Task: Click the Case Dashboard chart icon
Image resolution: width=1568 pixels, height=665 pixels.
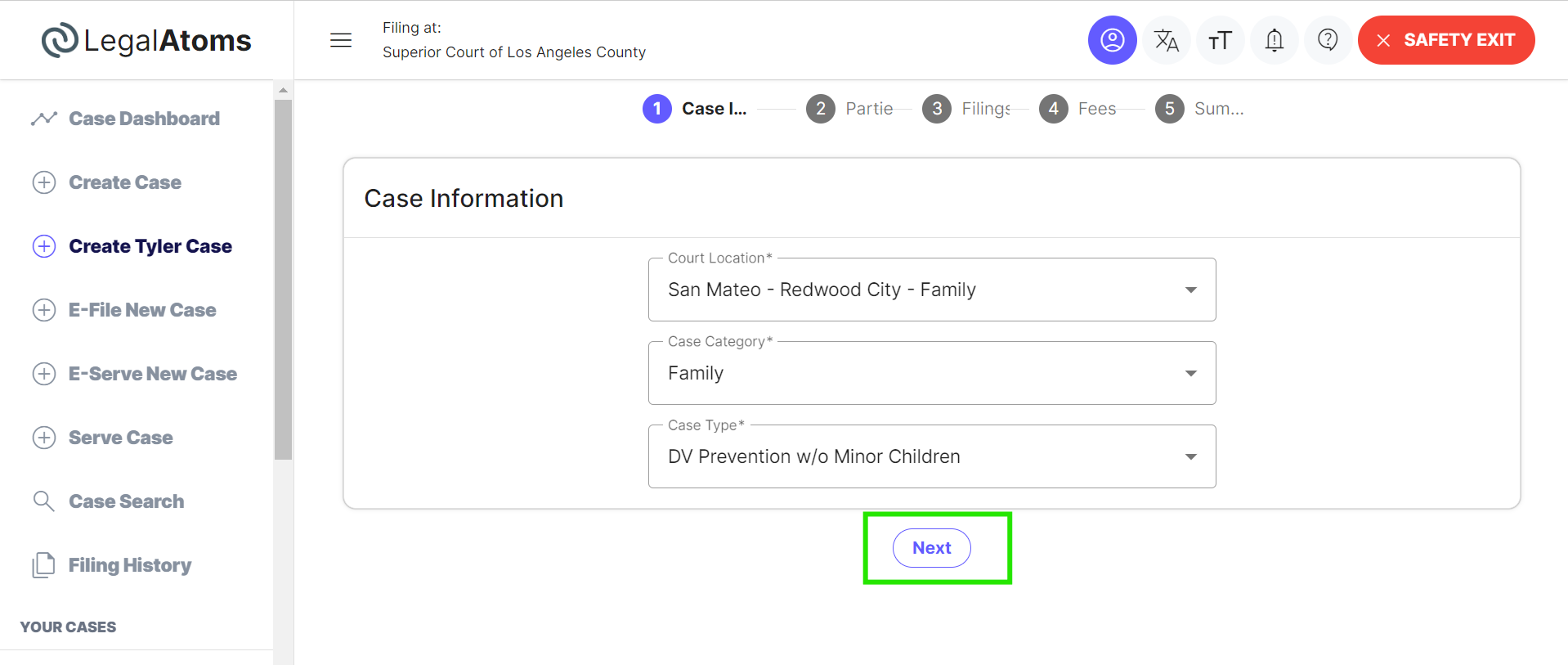Action: 44,119
